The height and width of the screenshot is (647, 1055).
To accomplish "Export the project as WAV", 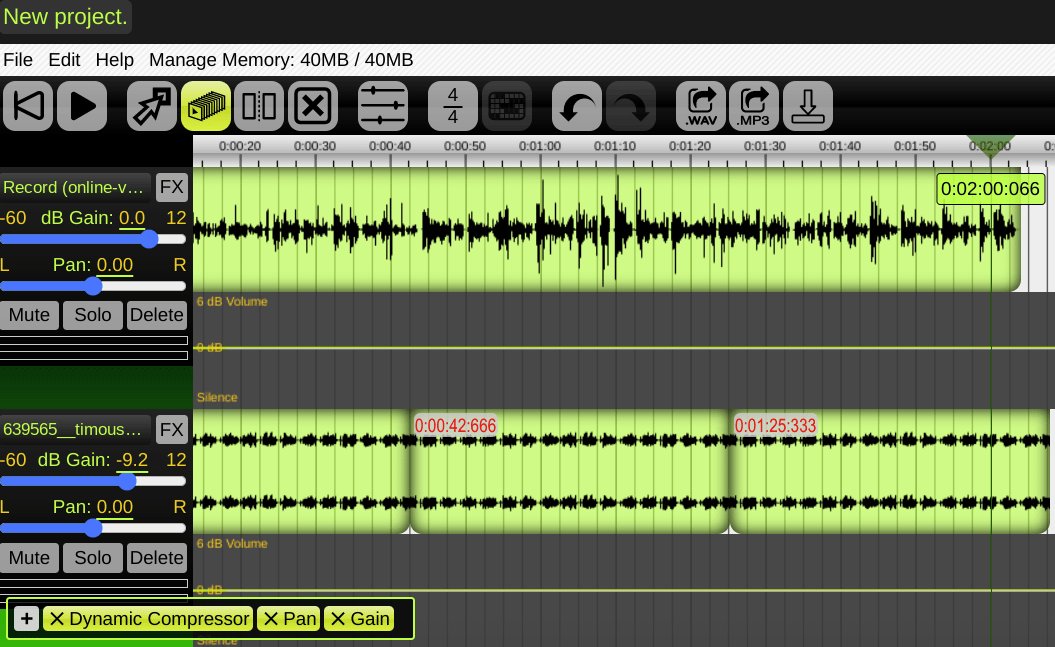I will click(x=700, y=106).
